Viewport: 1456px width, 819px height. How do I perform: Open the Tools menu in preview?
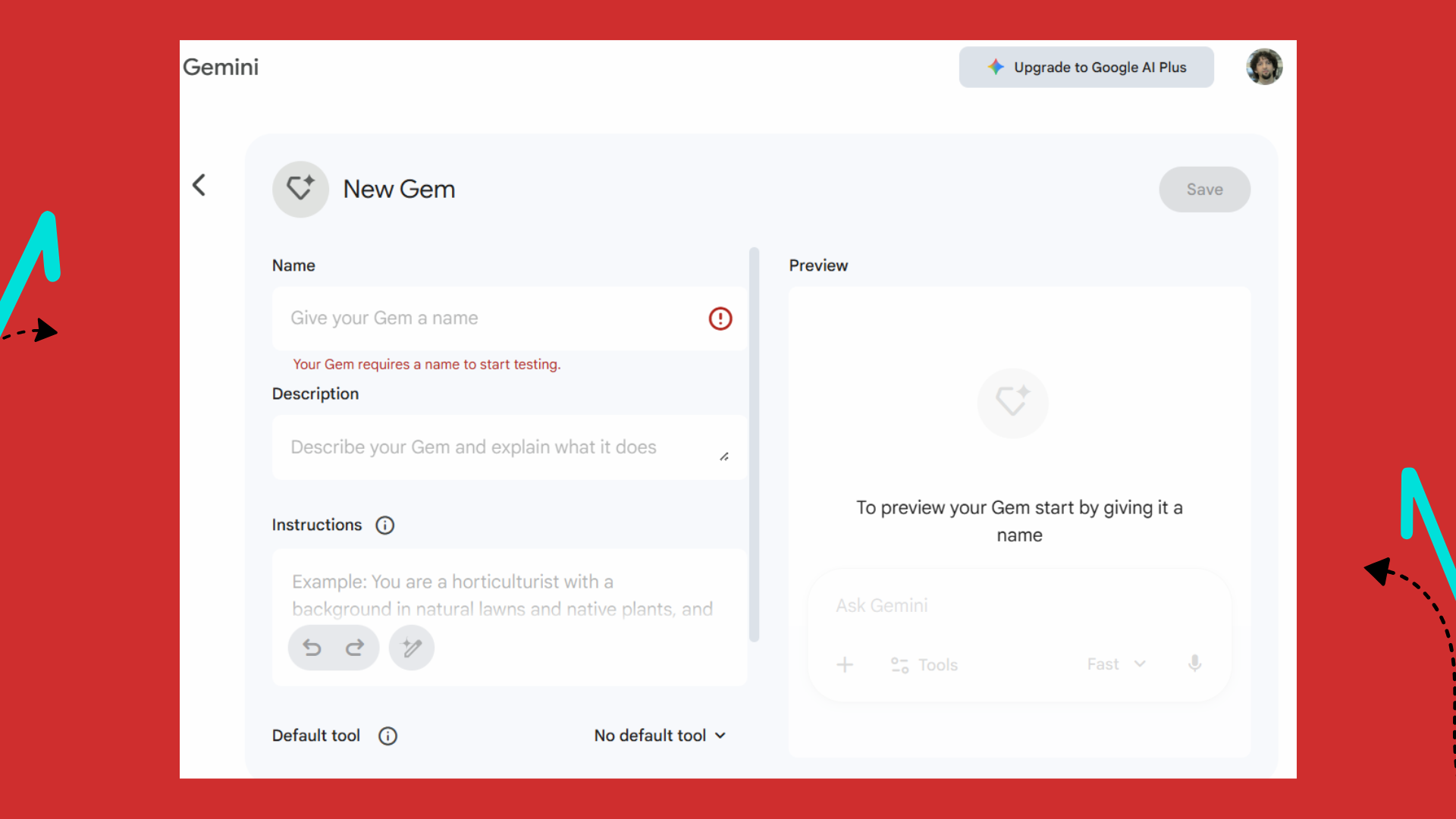[x=924, y=665]
